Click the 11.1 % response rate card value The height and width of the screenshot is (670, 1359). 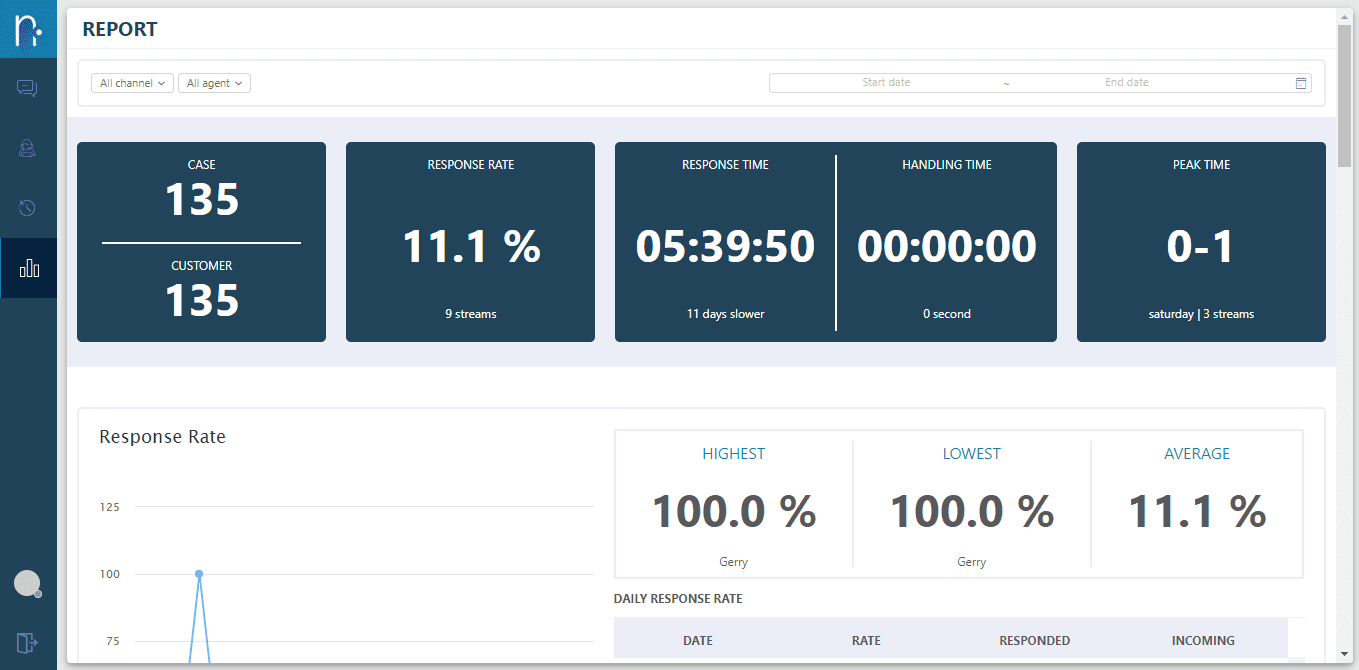471,246
